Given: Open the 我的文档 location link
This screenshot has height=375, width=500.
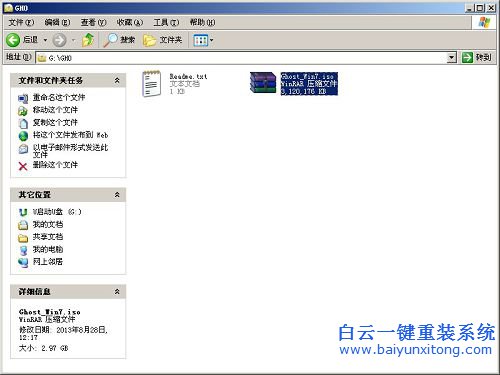Looking at the screenshot, I should [48, 224].
